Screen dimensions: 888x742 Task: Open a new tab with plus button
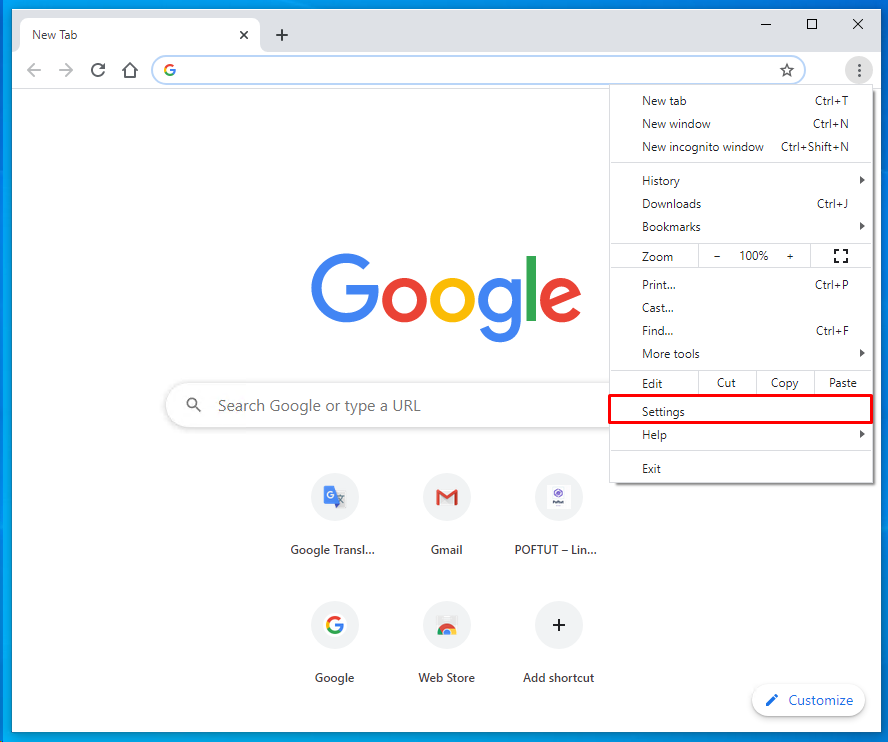(x=281, y=35)
